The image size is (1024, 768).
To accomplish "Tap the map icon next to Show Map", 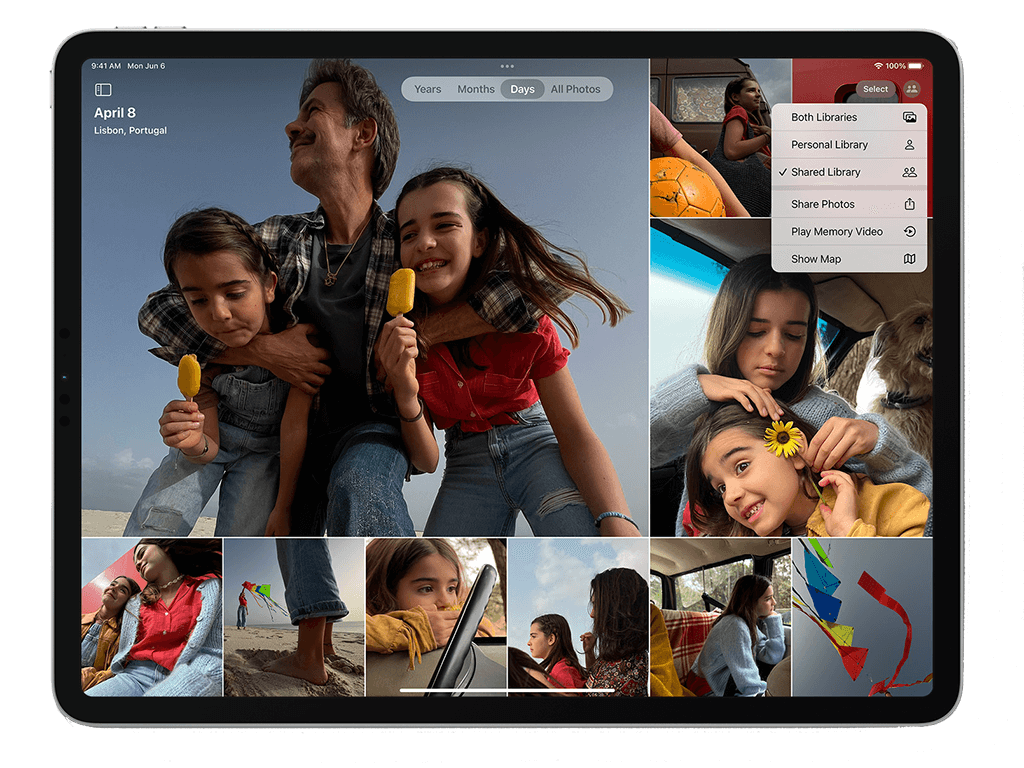I will pyautogui.click(x=911, y=259).
